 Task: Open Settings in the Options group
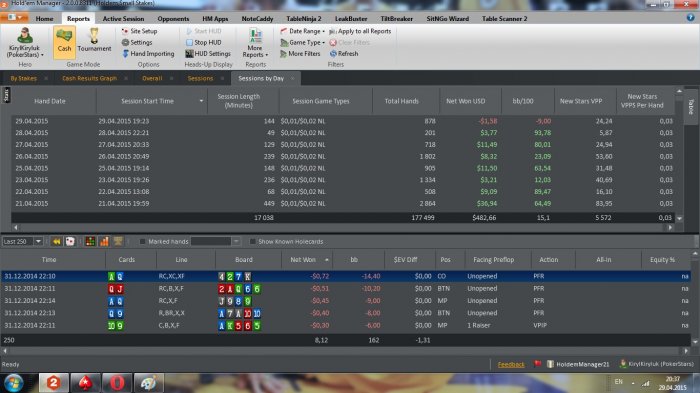(x=137, y=42)
